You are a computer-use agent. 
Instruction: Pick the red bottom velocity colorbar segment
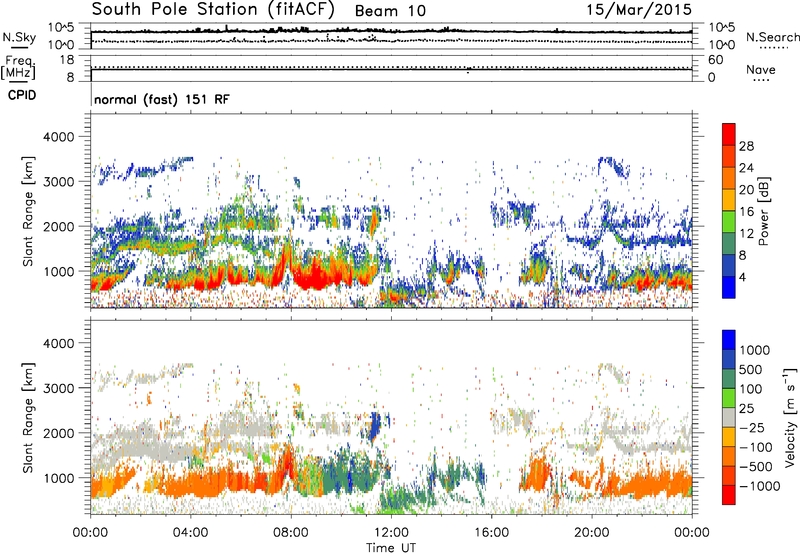point(729,495)
